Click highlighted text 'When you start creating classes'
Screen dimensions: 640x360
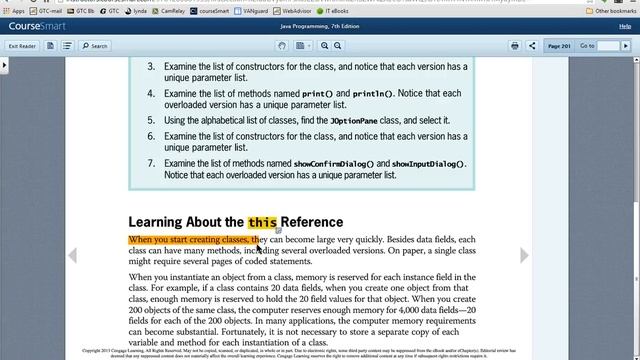(189, 240)
